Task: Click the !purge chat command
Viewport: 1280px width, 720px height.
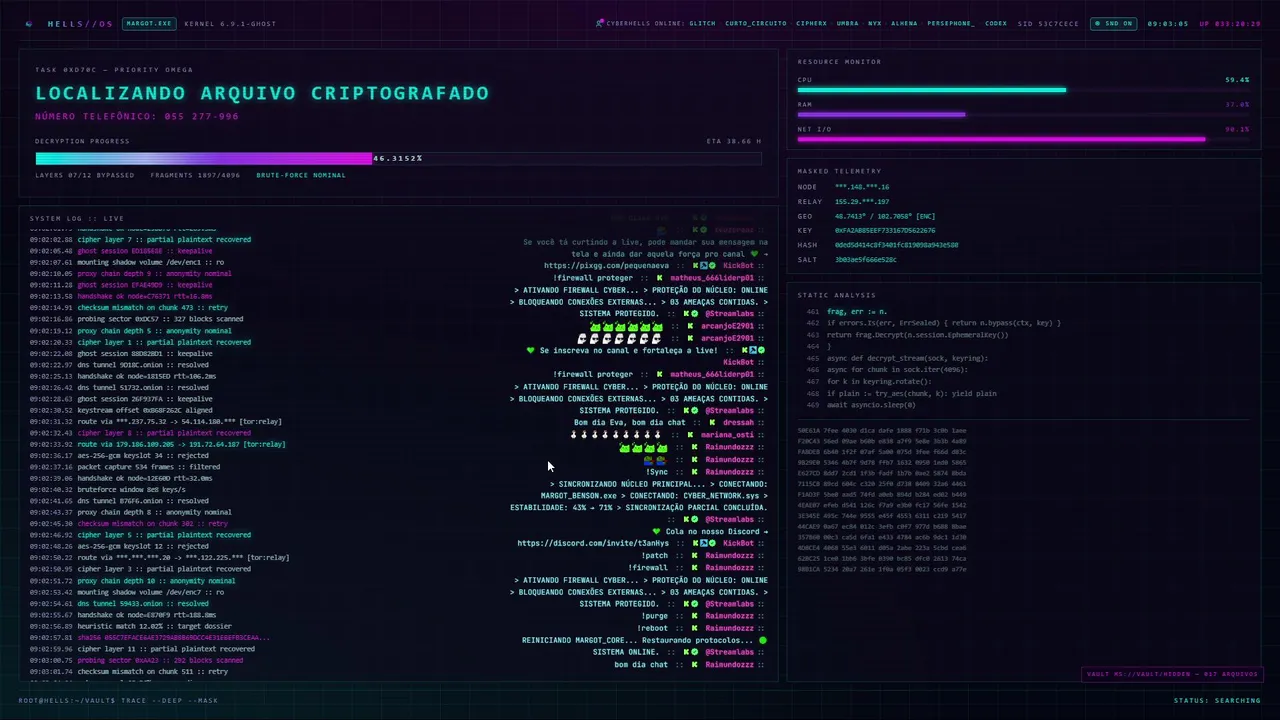Action: [x=655, y=616]
